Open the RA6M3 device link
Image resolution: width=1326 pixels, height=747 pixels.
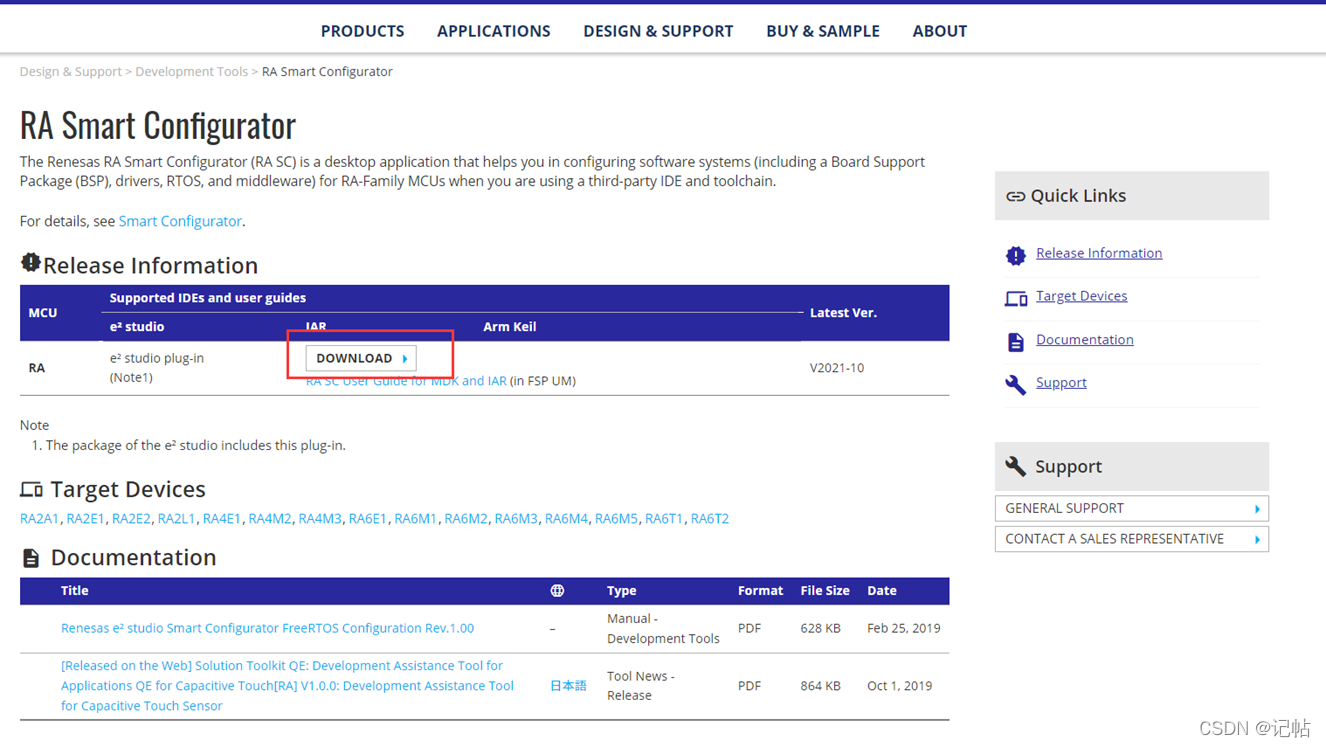(516, 519)
